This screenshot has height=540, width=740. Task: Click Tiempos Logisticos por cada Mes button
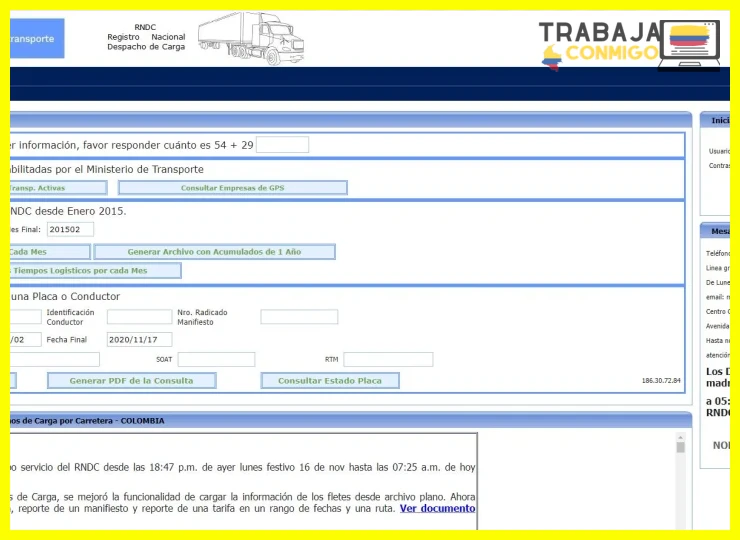[x=96, y=271]
